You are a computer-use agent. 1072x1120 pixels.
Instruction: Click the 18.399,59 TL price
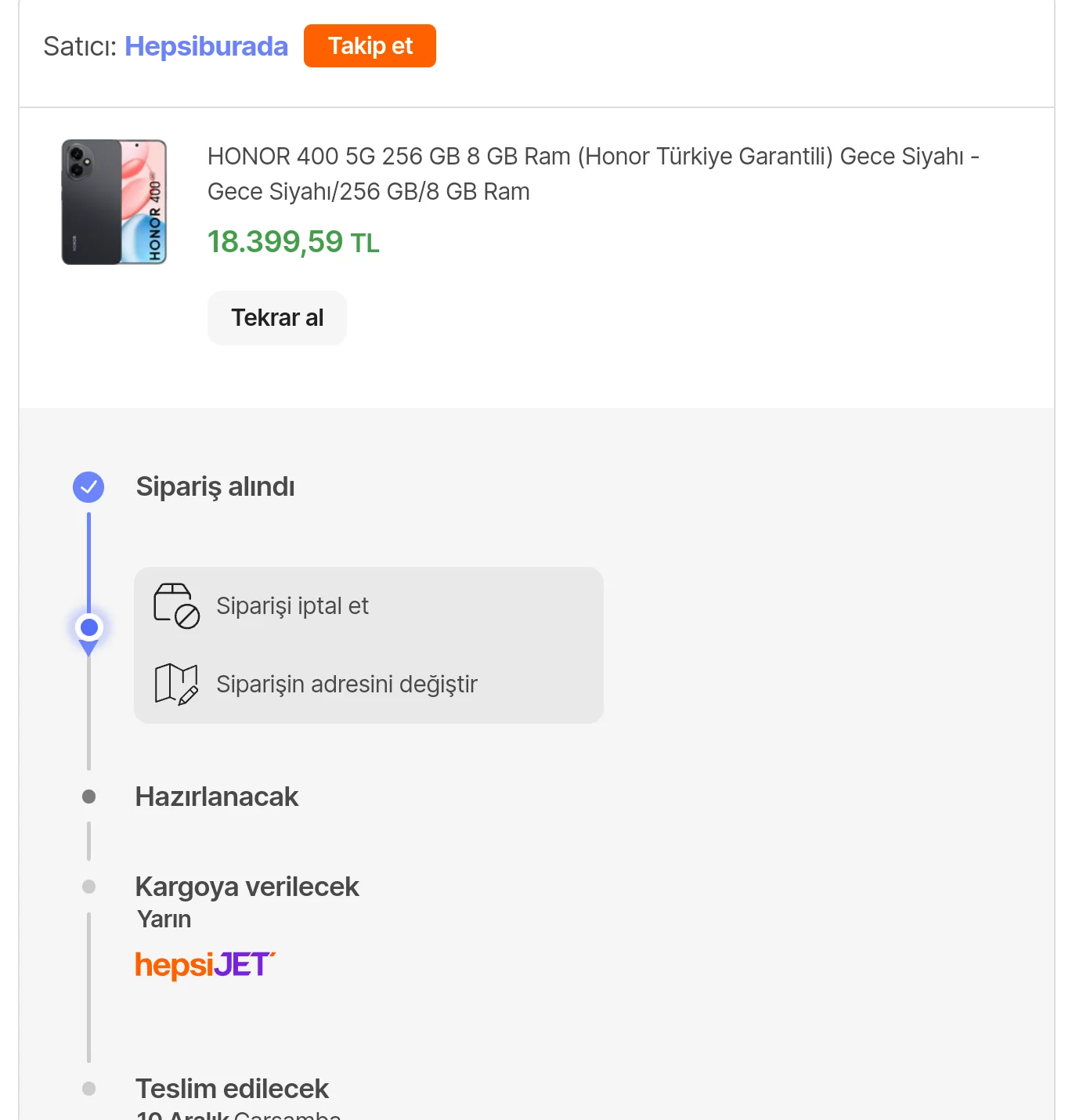pos(293,242)
